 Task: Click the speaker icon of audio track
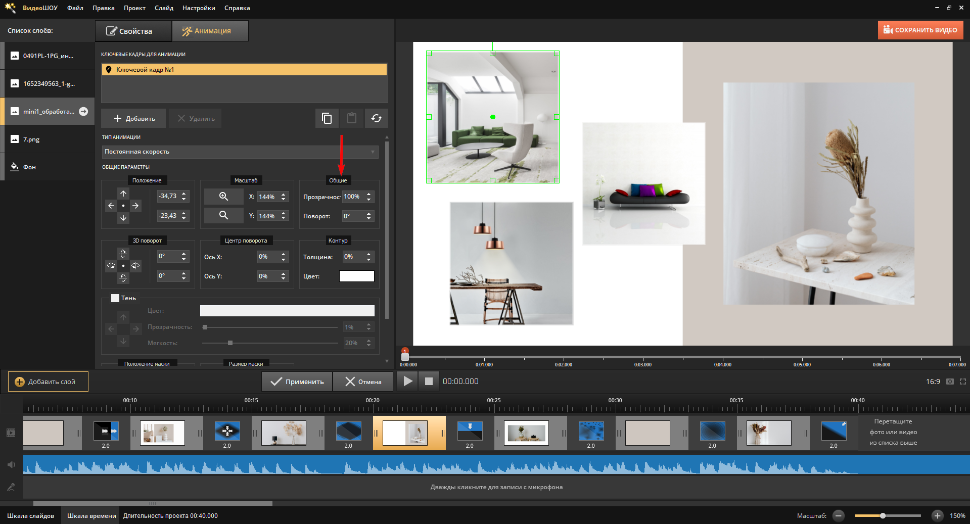coord(11,465)
